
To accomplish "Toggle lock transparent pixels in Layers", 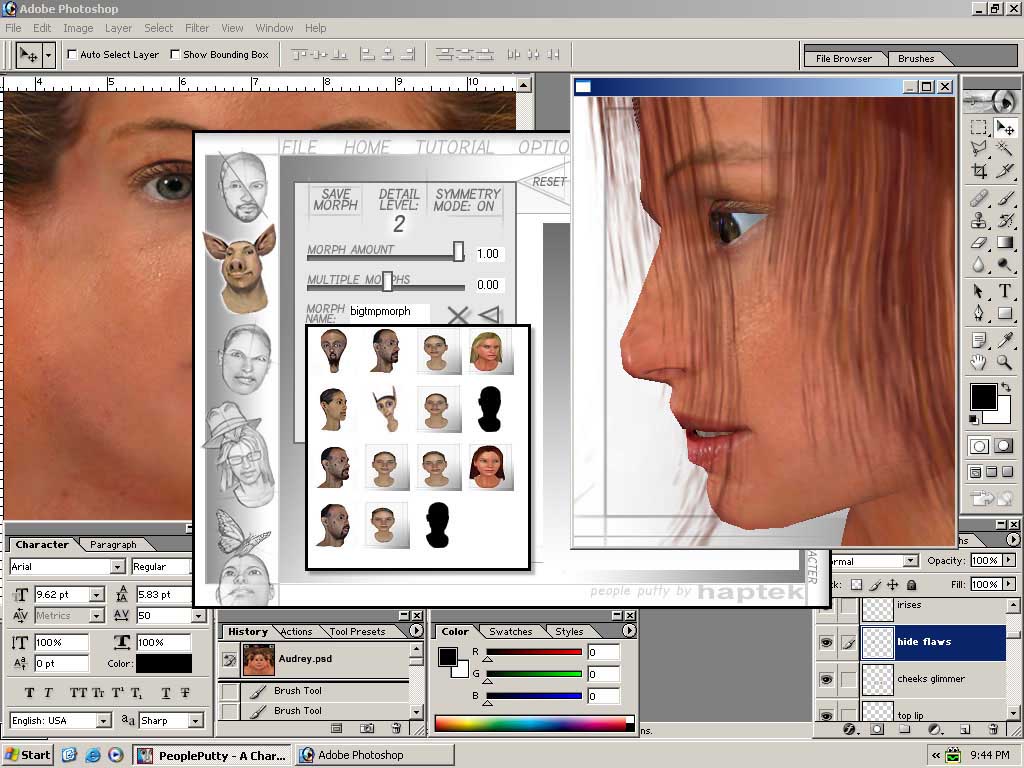I will point(856,584).
